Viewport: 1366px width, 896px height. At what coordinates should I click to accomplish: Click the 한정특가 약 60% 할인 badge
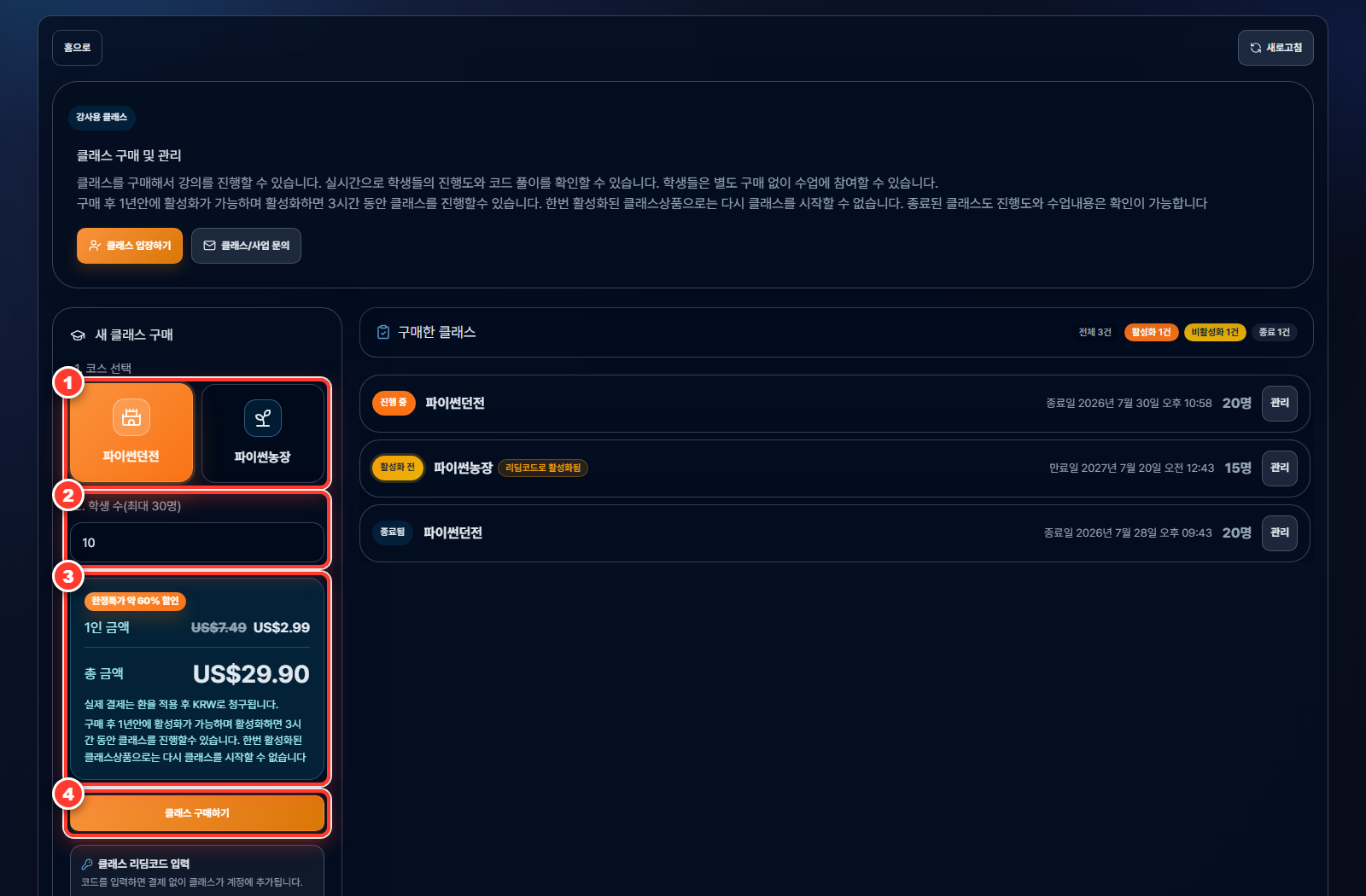click(x=135, y=601)
